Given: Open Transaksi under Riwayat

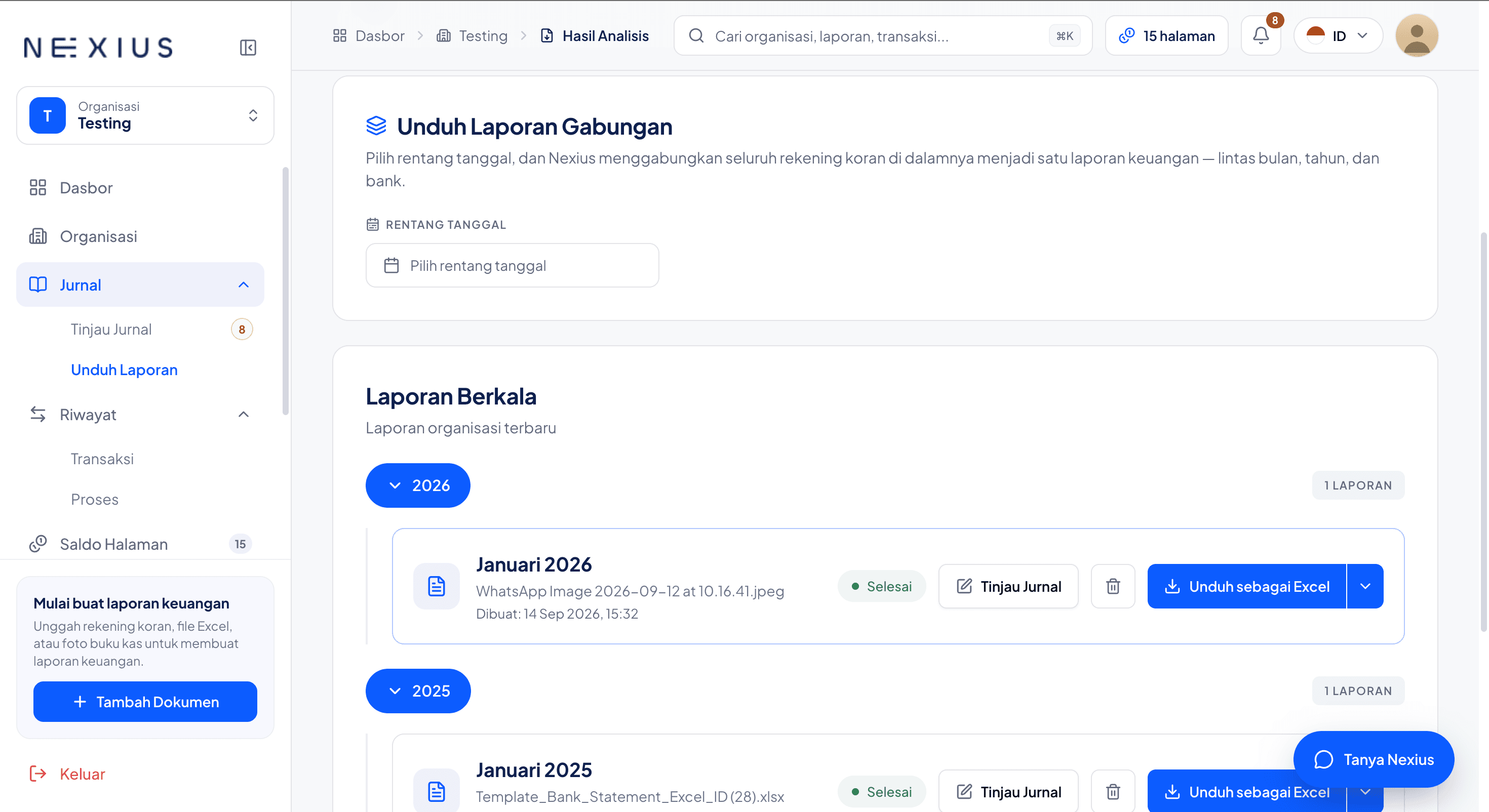Looking at the screenshot, I should (102, 459).
